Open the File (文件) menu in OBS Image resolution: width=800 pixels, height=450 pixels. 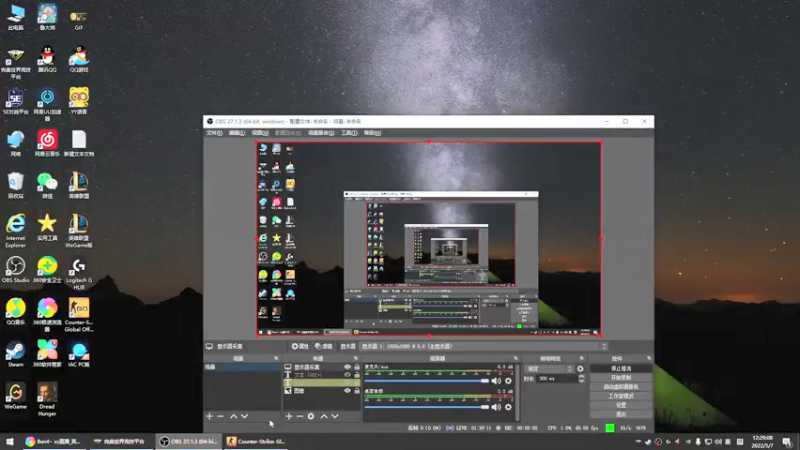click(x=214, y=133)
